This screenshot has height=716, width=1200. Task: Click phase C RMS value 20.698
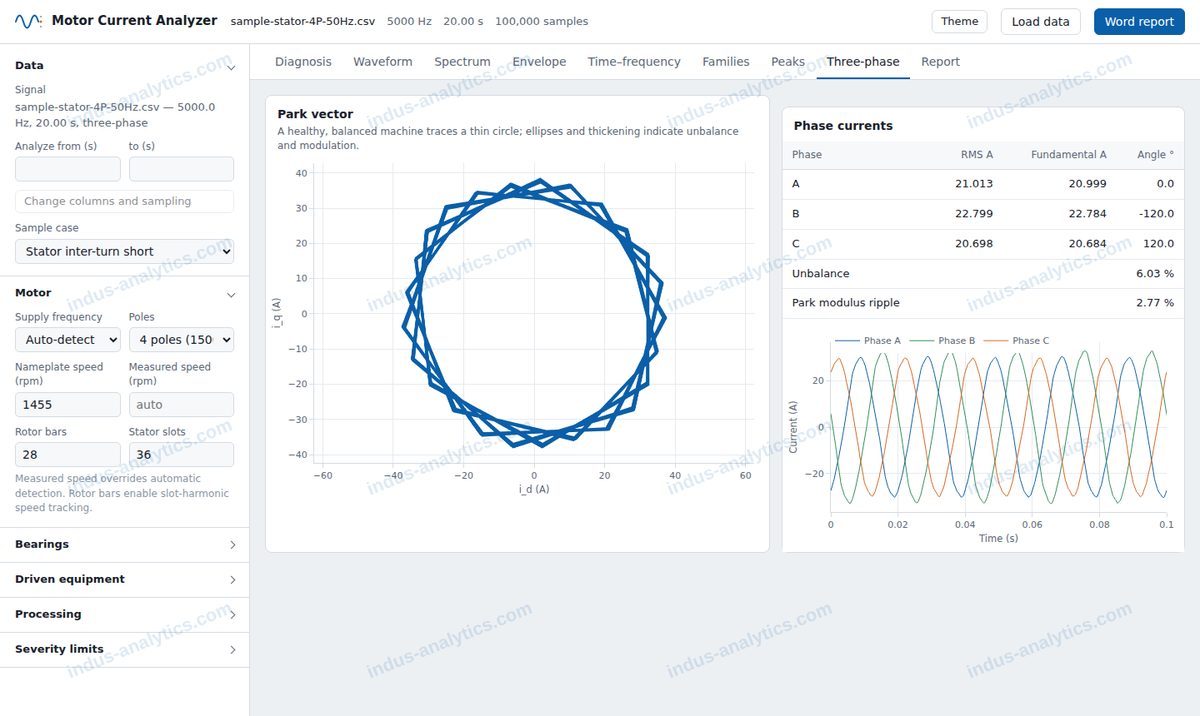974,244
